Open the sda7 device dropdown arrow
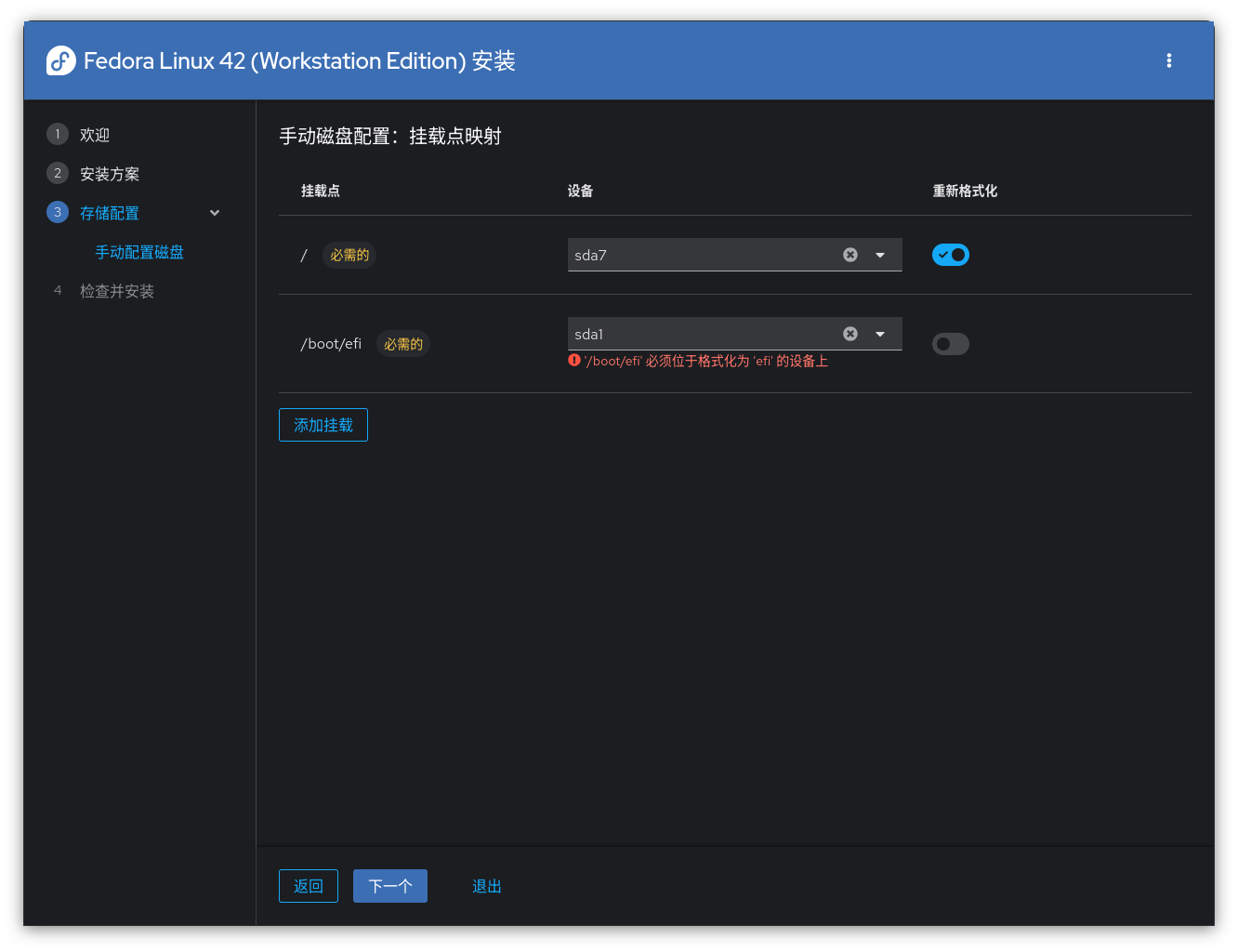The width and height of the screenshot is (1238, 952). [880, 255]
